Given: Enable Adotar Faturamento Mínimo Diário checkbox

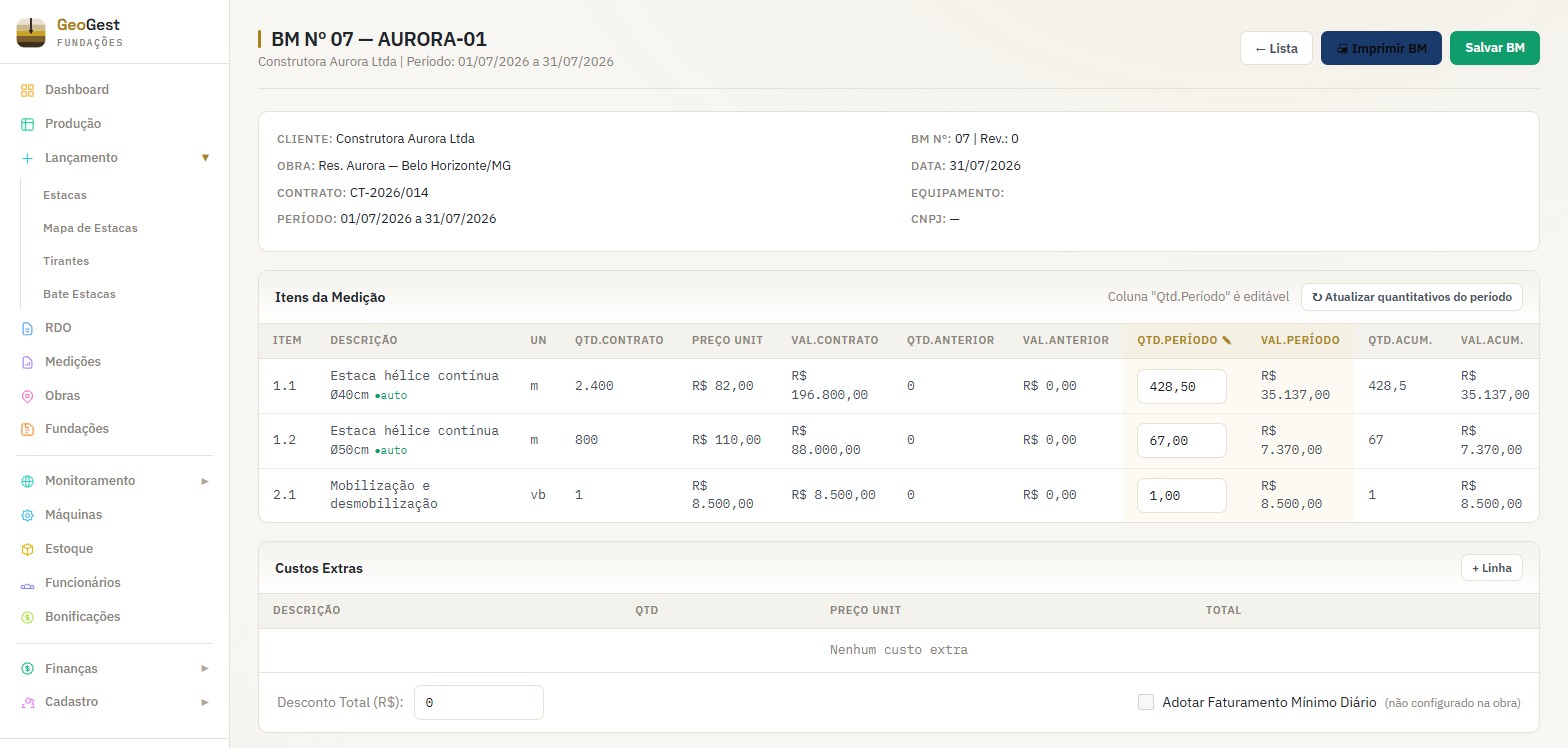Looking at the screenshot, I should [x=1146, y=702].
